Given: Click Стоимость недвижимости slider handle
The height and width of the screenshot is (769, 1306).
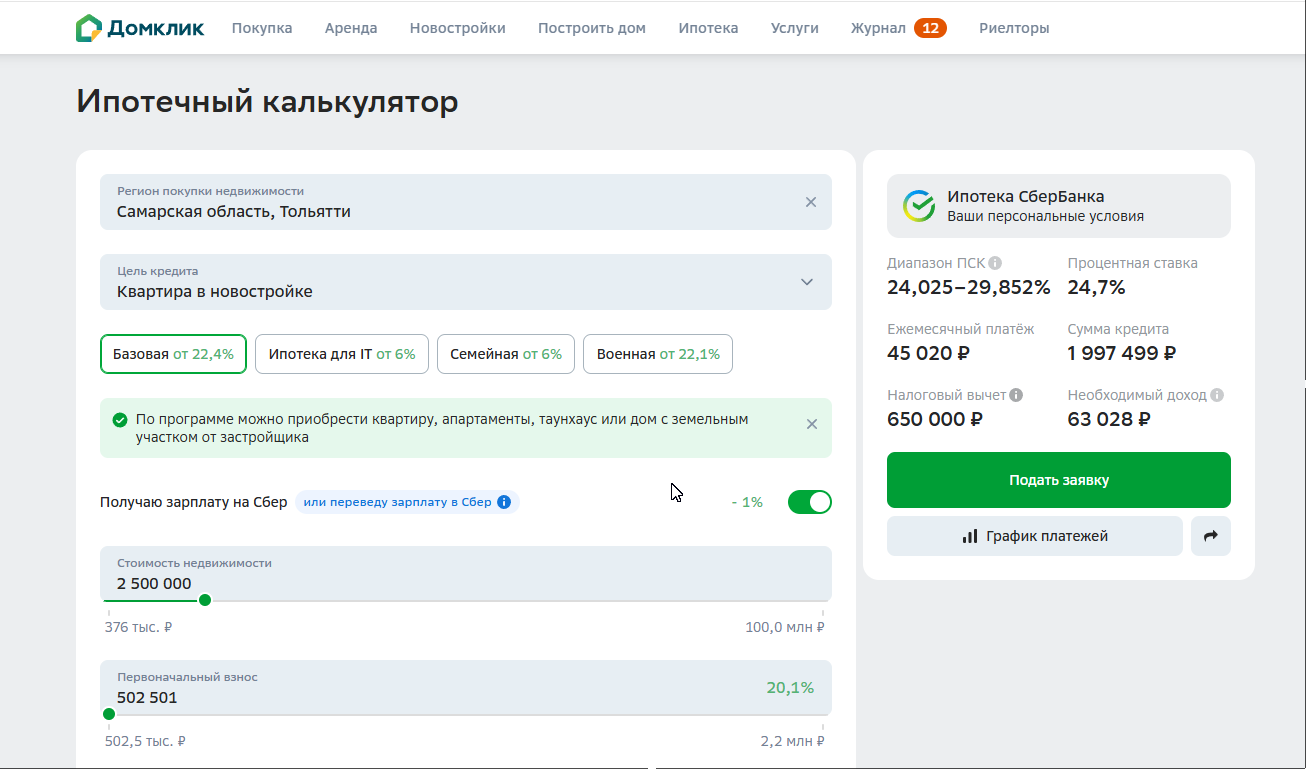Looking at the screenshot, I should (205, 600).
